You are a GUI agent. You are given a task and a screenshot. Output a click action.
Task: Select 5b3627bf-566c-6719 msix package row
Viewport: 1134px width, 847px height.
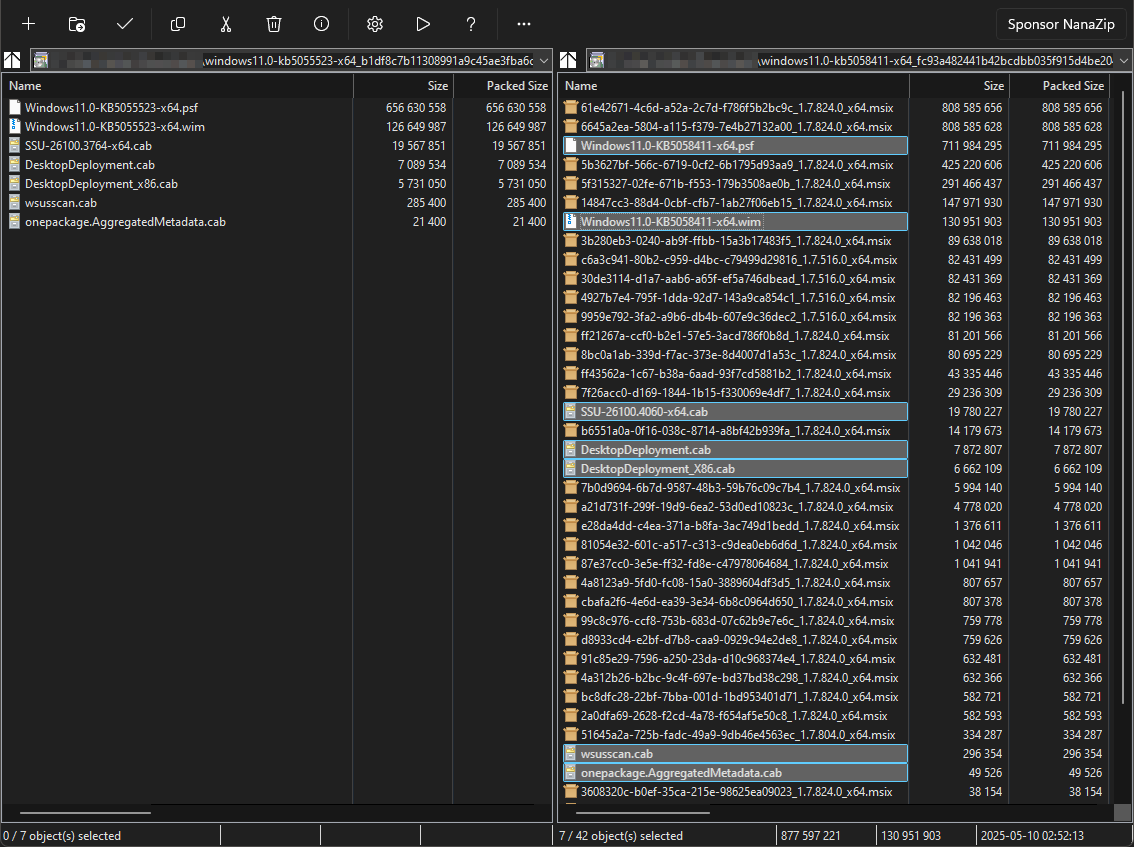835,165
